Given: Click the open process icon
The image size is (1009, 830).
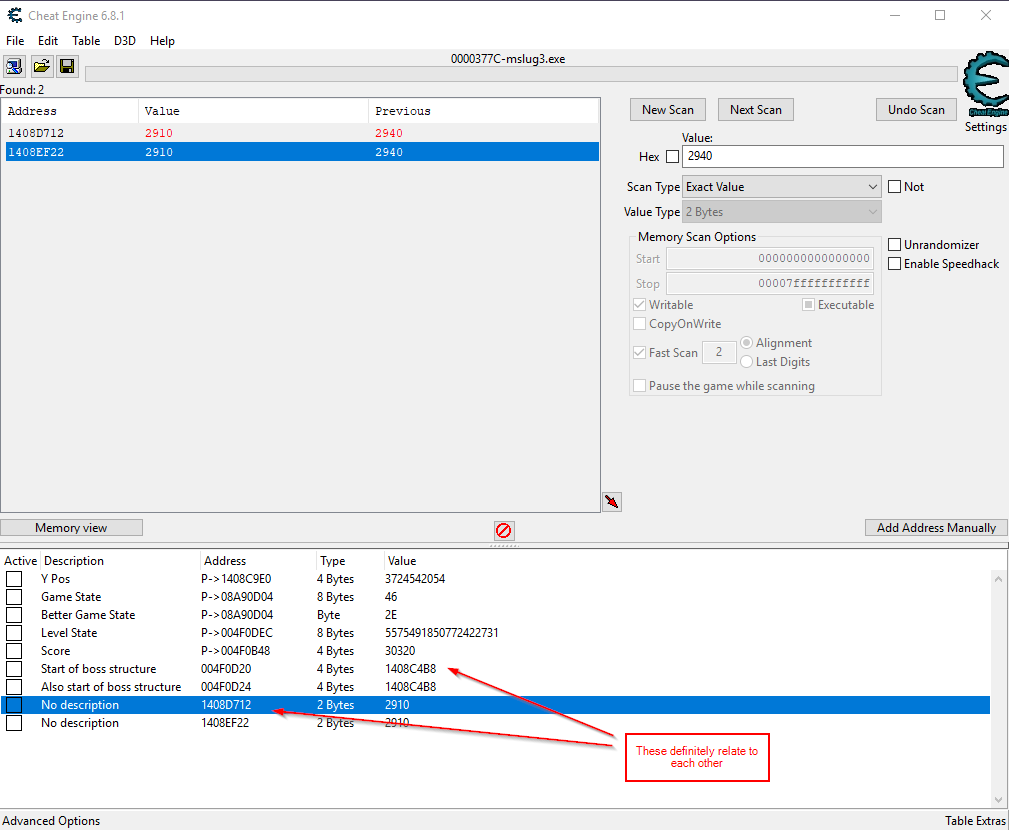Looking at the screenshot, I should [15, 67].
